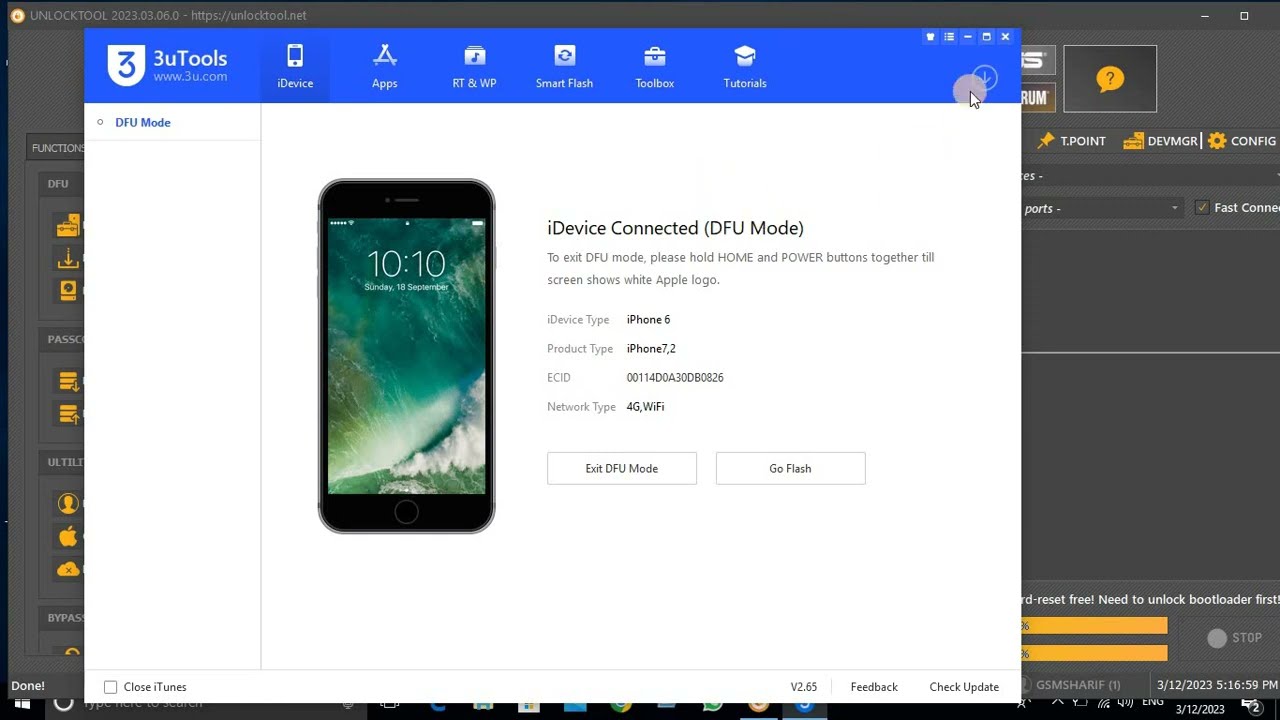The width and height of the screenshot is (1280, 720).
Task: Click UnlockTool utility Apple logo icon
Action: pos(68,537)
